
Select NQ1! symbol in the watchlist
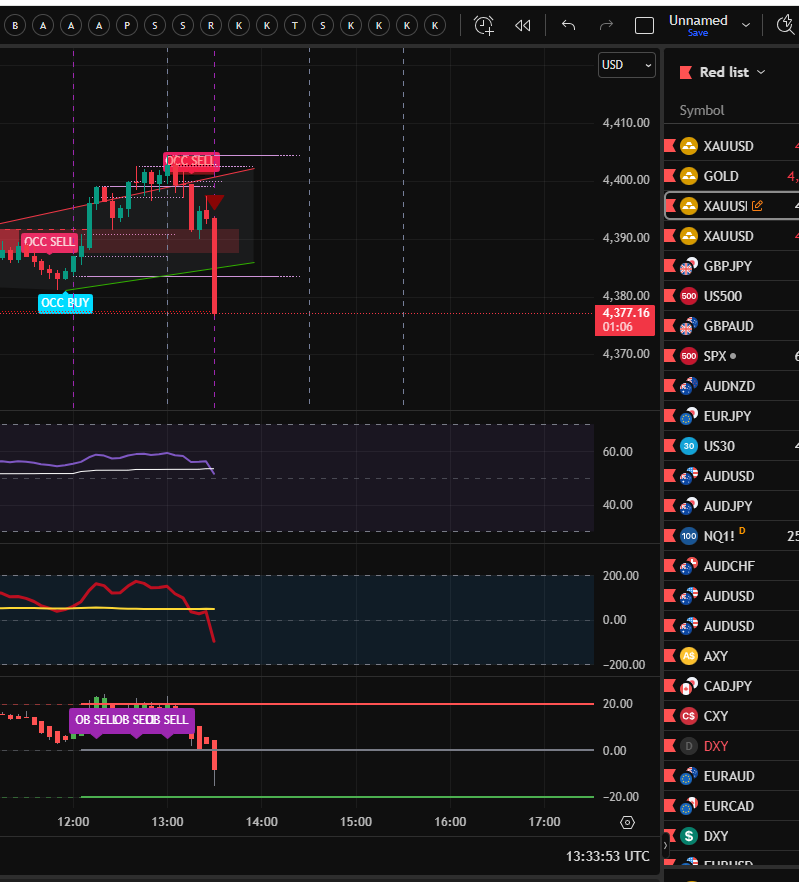coord(722,536)
